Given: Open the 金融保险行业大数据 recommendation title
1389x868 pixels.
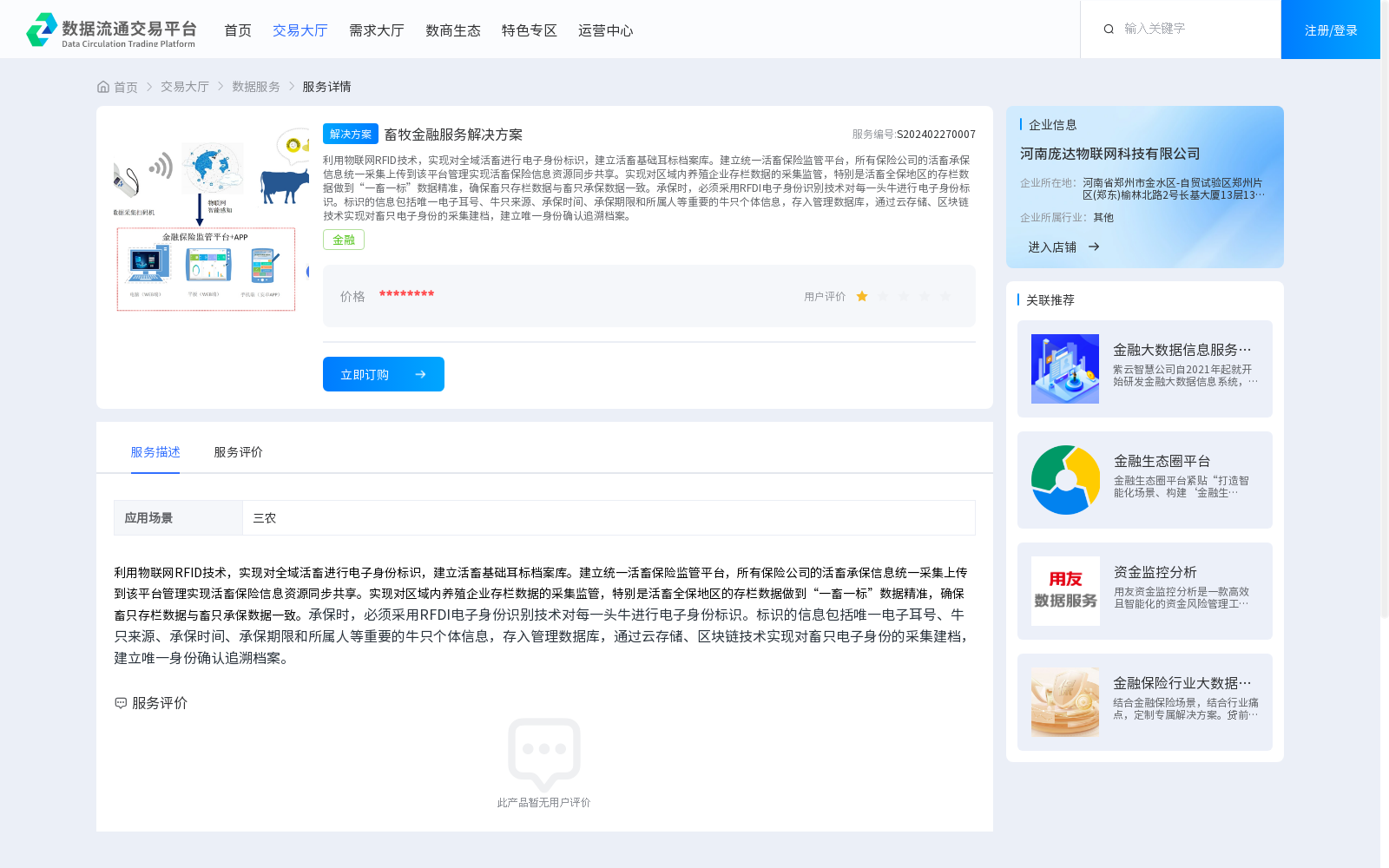Looking at the screenshot, I should (x=1182, y=683).
